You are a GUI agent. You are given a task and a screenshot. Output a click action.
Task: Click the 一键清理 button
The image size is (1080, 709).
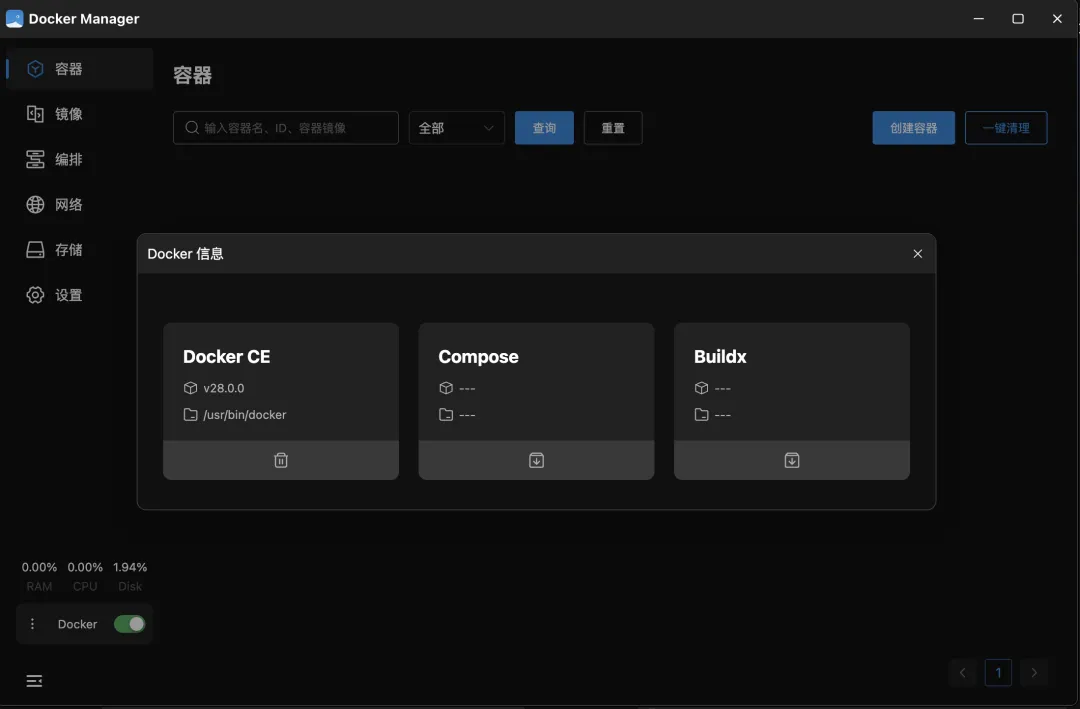1006,127
